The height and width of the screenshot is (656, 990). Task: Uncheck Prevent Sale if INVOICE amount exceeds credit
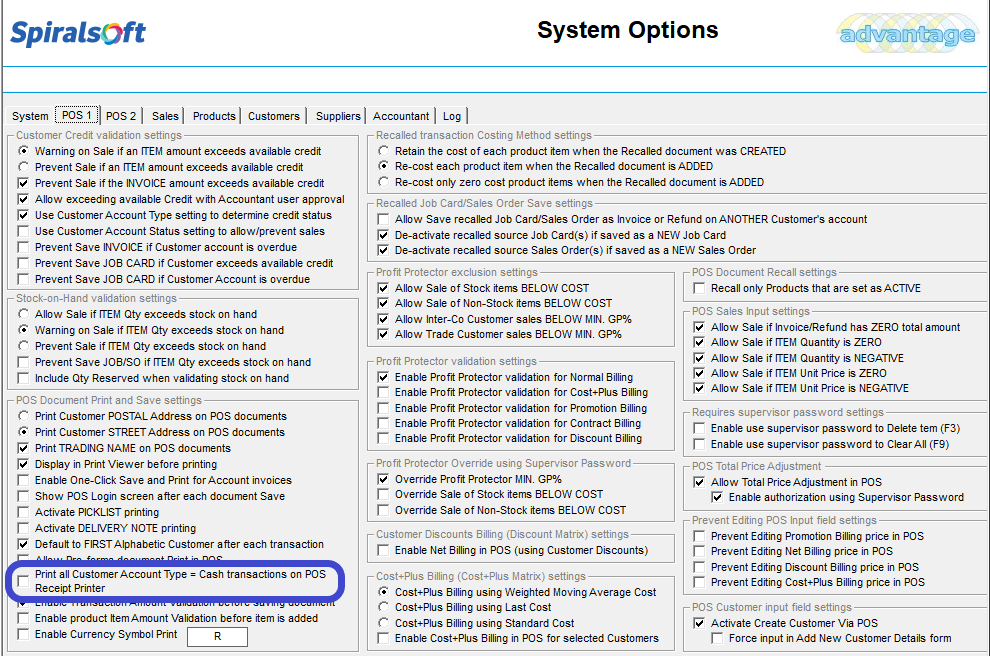point(23,183)
